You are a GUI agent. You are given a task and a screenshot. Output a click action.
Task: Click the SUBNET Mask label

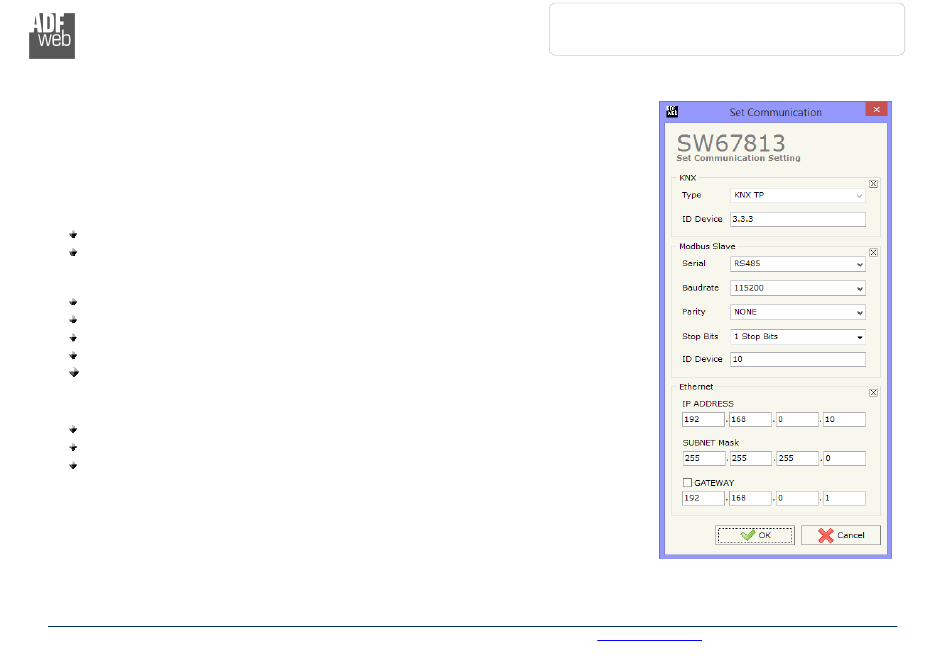711,443
